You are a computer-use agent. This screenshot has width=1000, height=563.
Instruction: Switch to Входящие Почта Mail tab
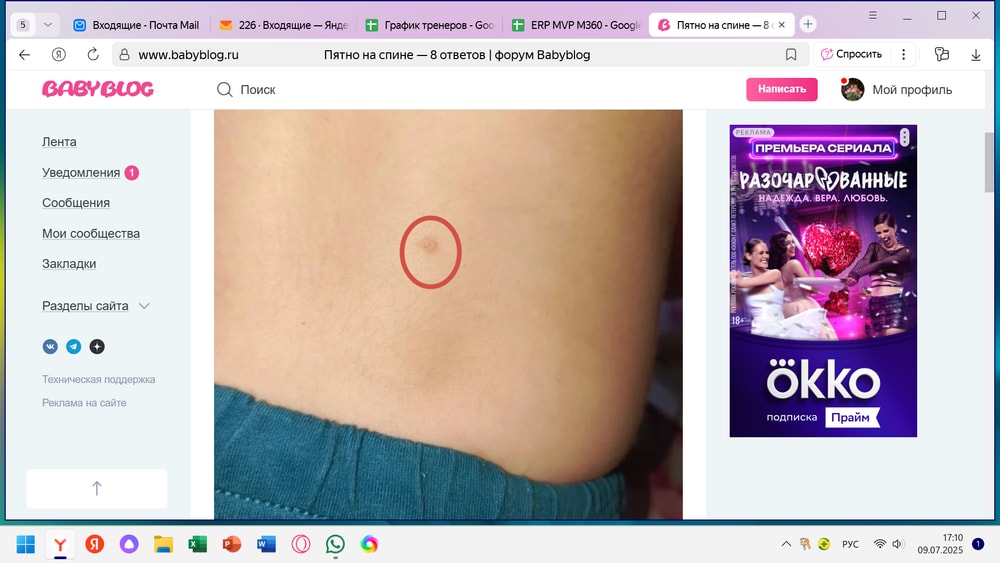(136, 25)
